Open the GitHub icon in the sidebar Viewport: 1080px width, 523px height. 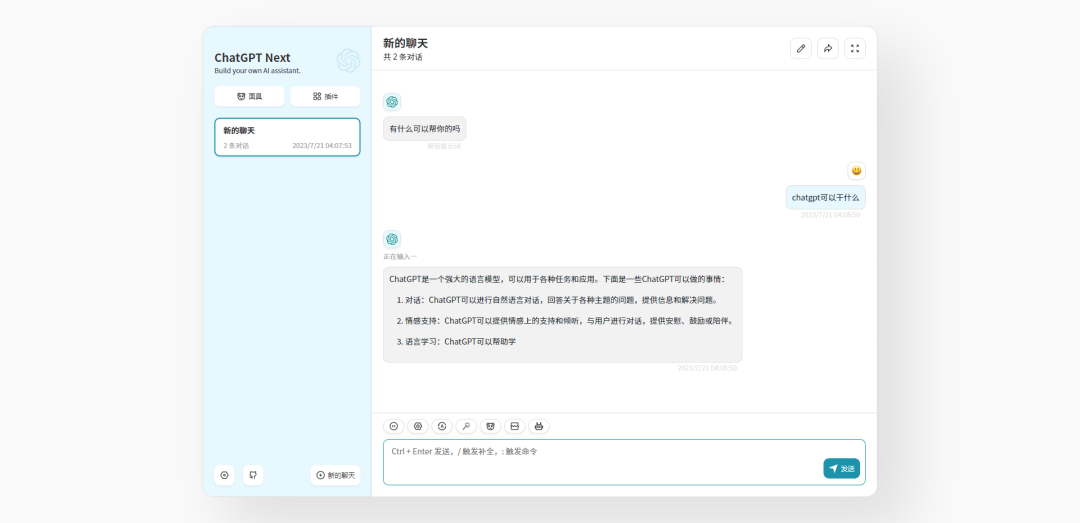click(x=253, y=475)
